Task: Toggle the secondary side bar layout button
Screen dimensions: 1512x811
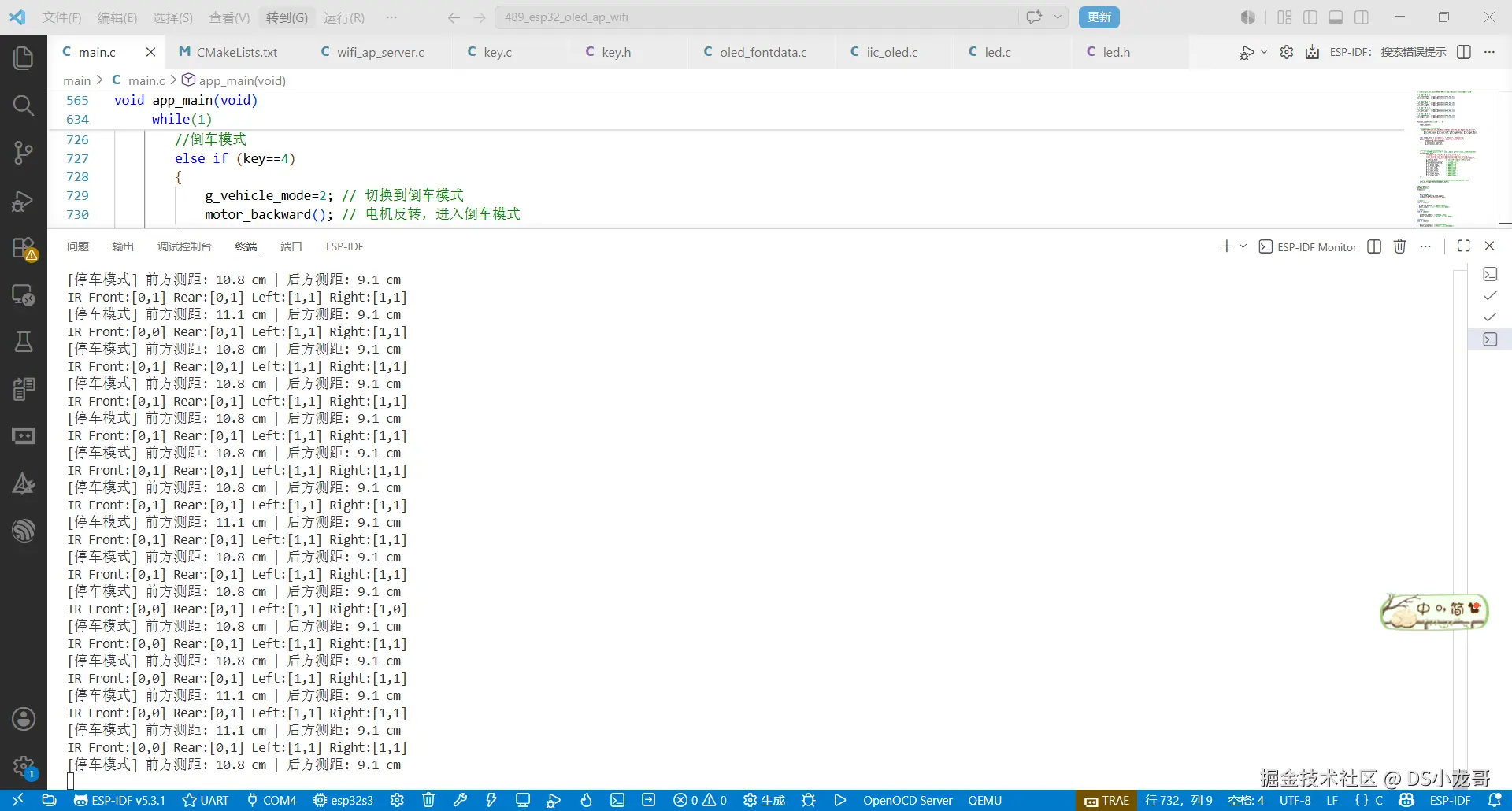Action: coord(1362,17)
